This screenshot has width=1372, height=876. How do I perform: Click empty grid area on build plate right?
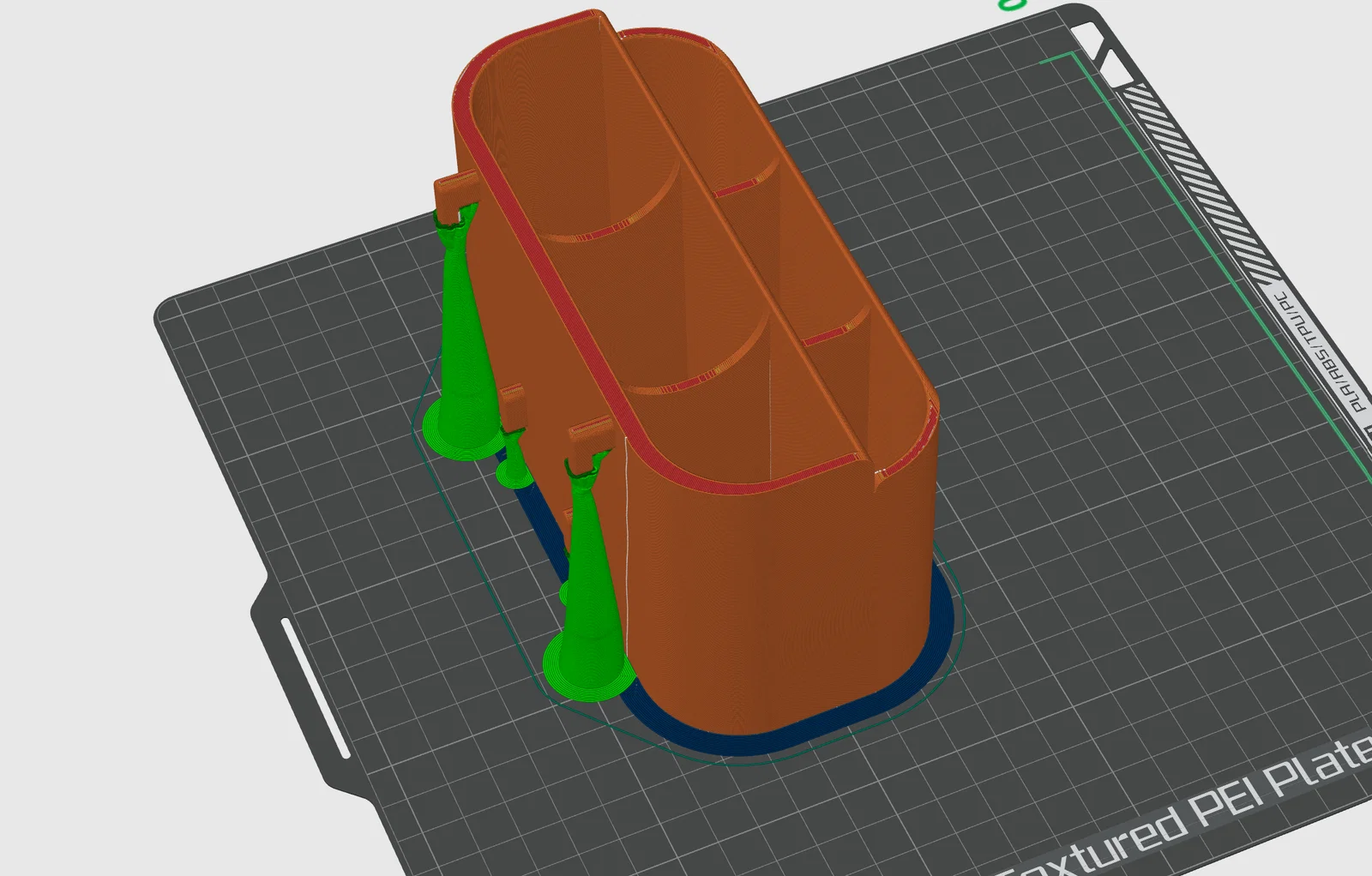point(1115,514)
